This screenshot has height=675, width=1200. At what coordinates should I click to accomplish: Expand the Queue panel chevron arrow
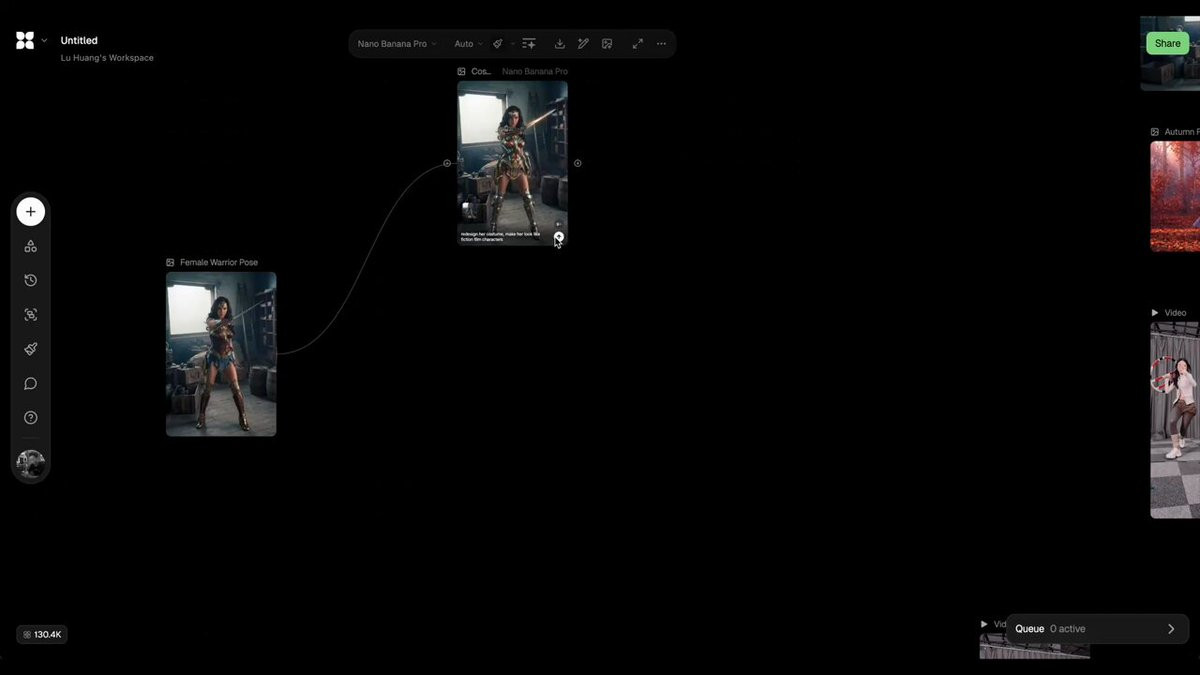[x=1171, y=629]
